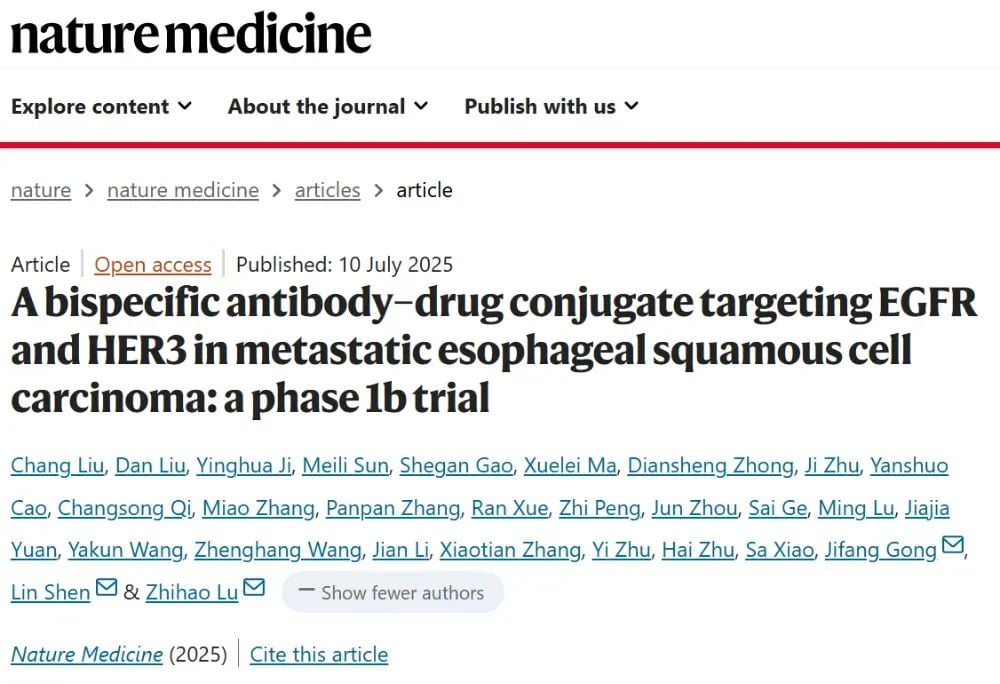The image size is (1000, 684).
Task: Open author Dan Liu's profile
Action: click(150, 465)
